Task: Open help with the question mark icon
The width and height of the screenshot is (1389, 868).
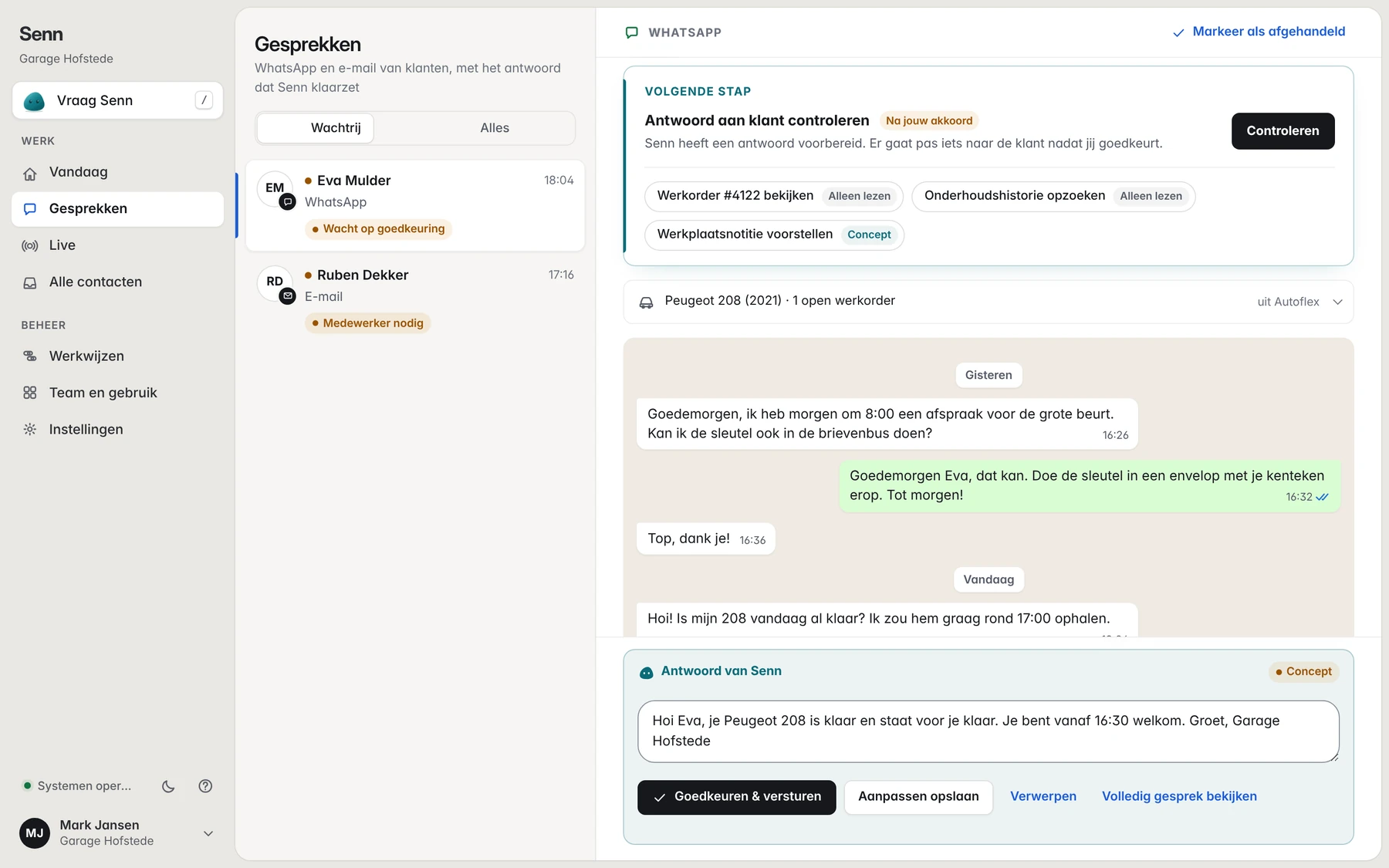Action: coord(205,786)
